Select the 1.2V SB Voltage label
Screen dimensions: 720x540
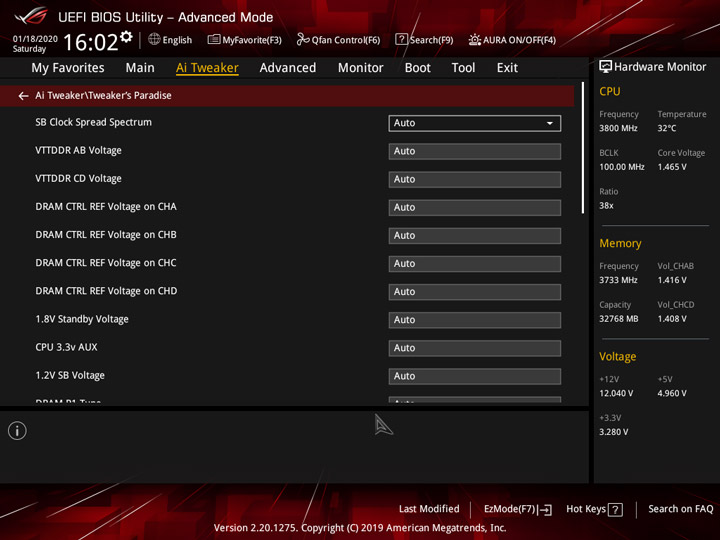(70, 376)
